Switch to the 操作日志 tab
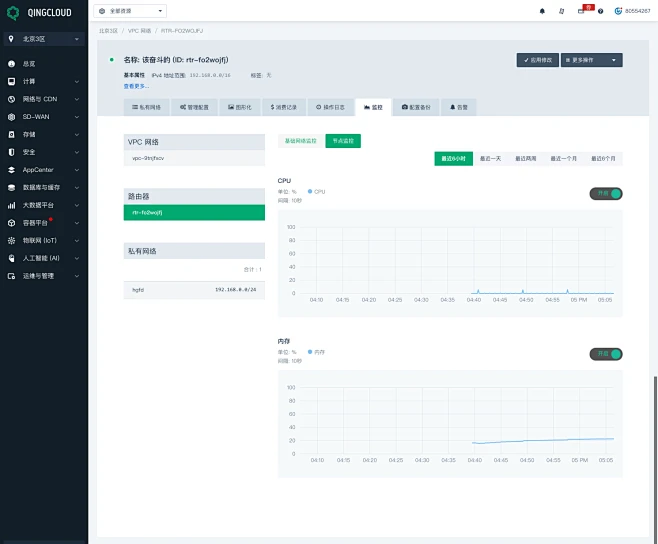Image resolution: width=658 pixels, height=544 pixels. point(332,106)
